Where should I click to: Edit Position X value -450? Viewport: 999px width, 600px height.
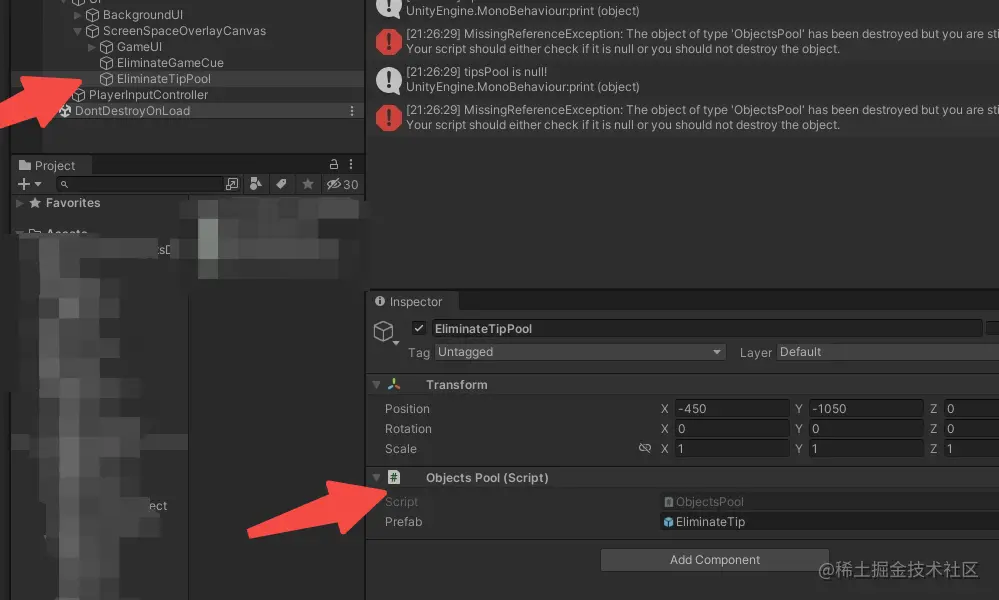coord(731,408)
